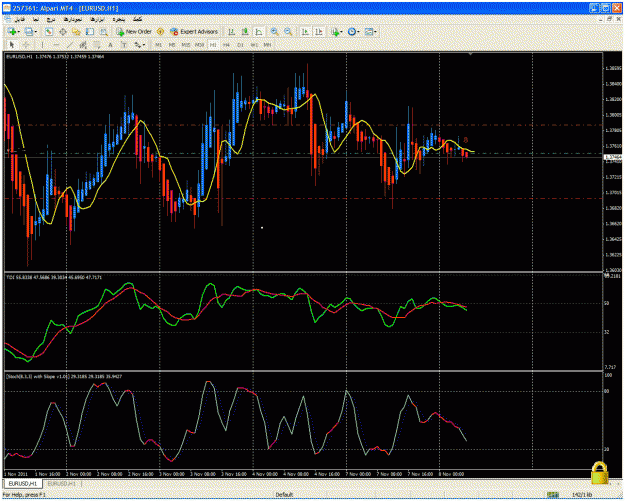Click the EURUSD,H1 price header text
The image size is (625, 501).
55,57
